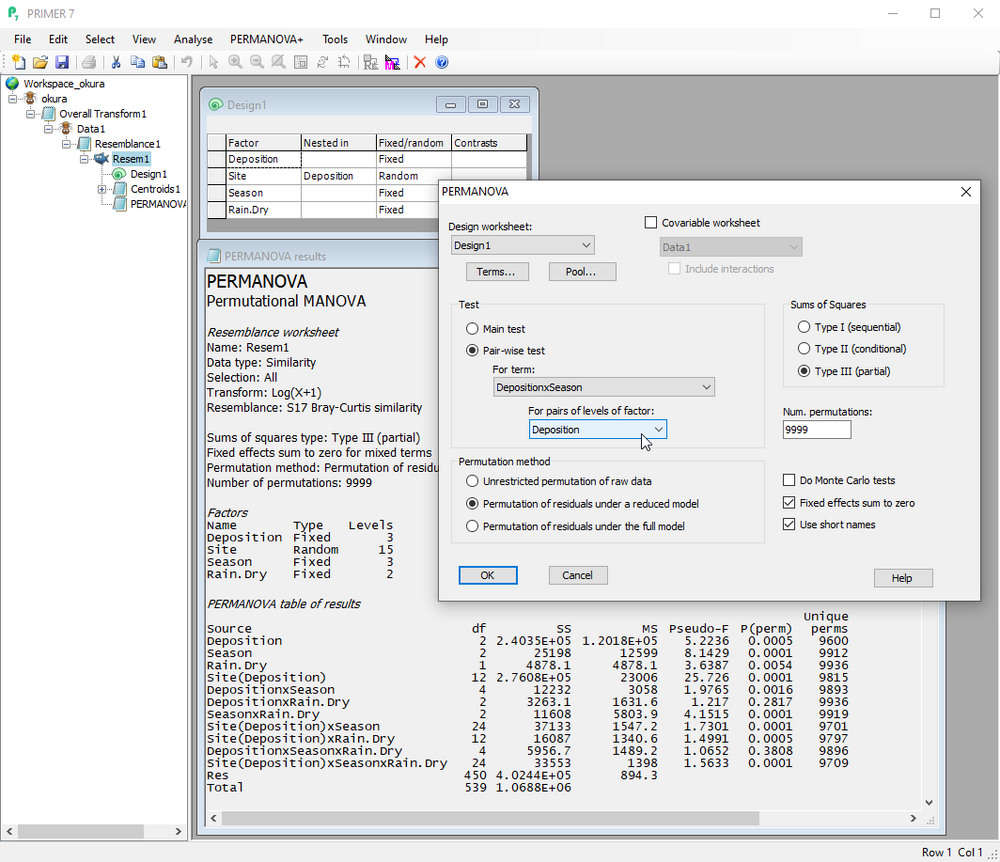The image size is (1000, 862).
Task: Expand the Centroids1 tree node
Action: click(x=102, y=189)
